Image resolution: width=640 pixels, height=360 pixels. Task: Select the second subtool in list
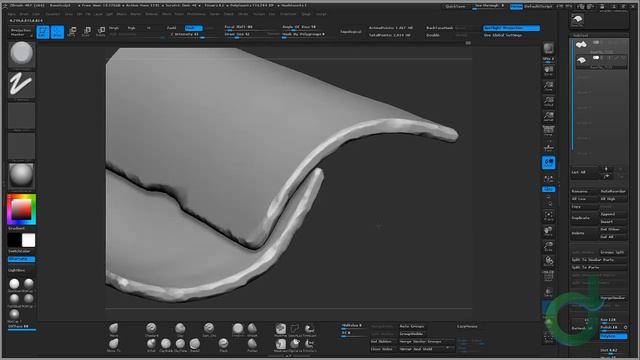pyautogui.click(x=601, y=62)
